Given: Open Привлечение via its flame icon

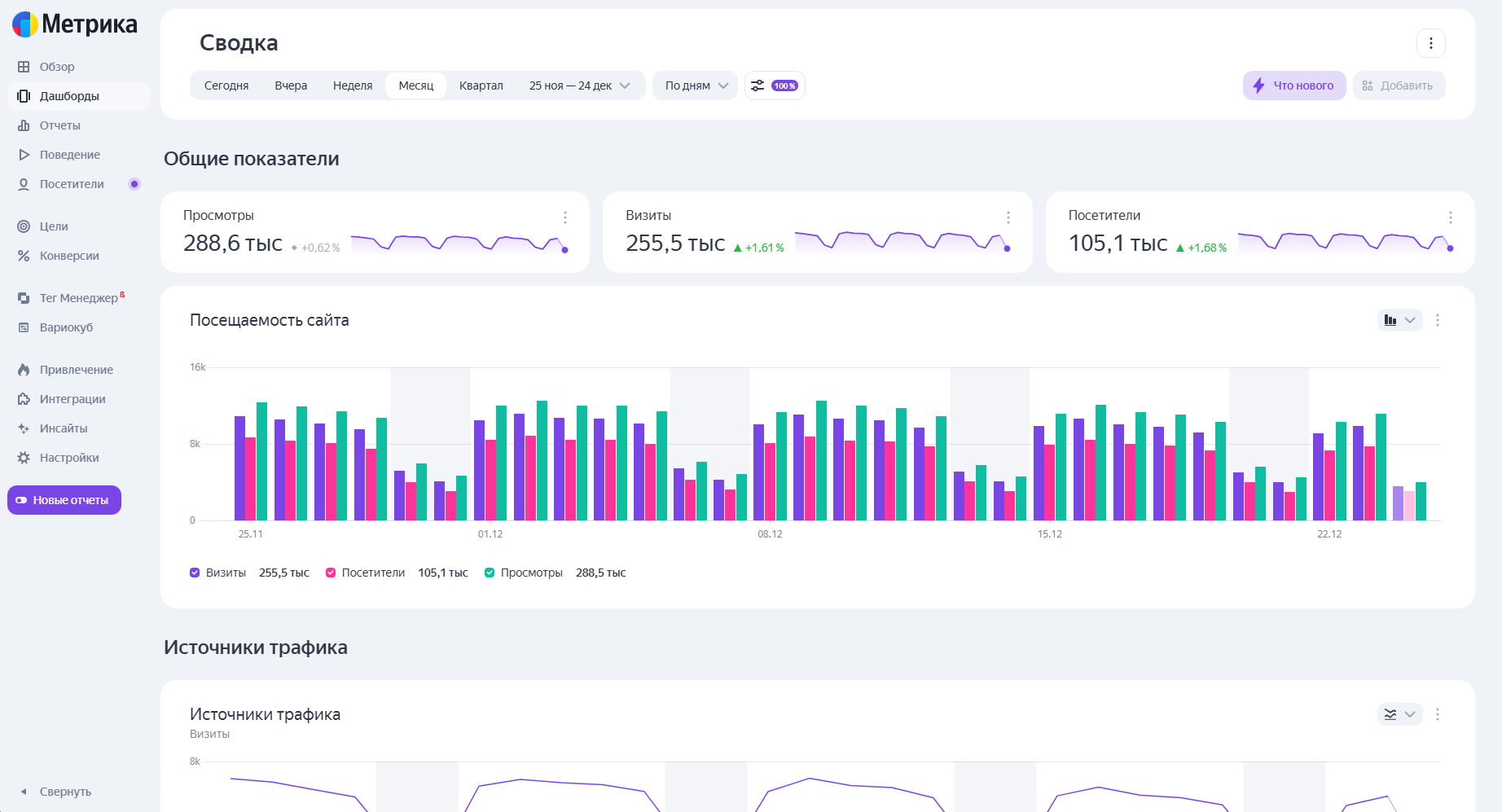Looking at the screenshot, I should (x=24, y=370).
